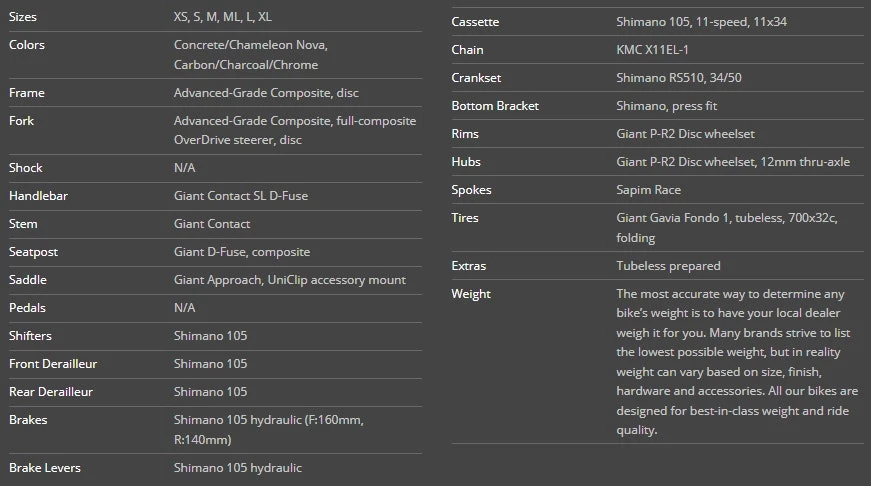Select the KMC X11EL-1 chain value
The image size is (871, 486).
tap(653, 50)
